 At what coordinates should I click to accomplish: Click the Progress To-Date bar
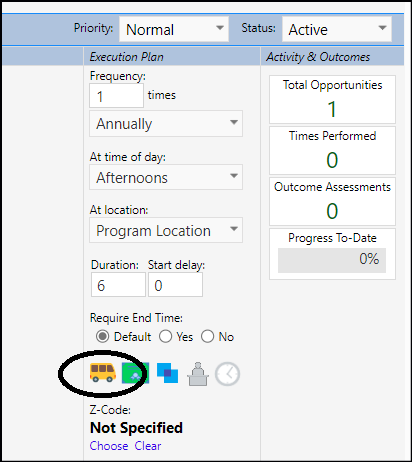(332, 260)
